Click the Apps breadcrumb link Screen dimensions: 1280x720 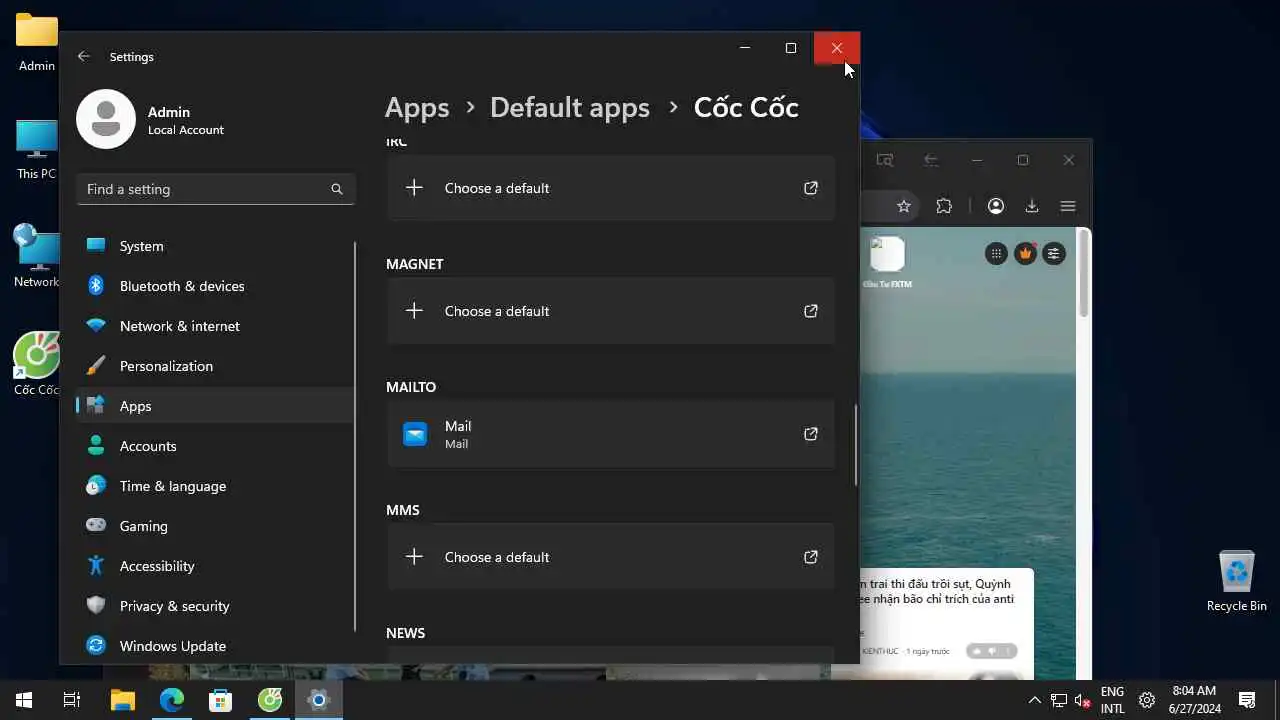[x=417, y=108]
